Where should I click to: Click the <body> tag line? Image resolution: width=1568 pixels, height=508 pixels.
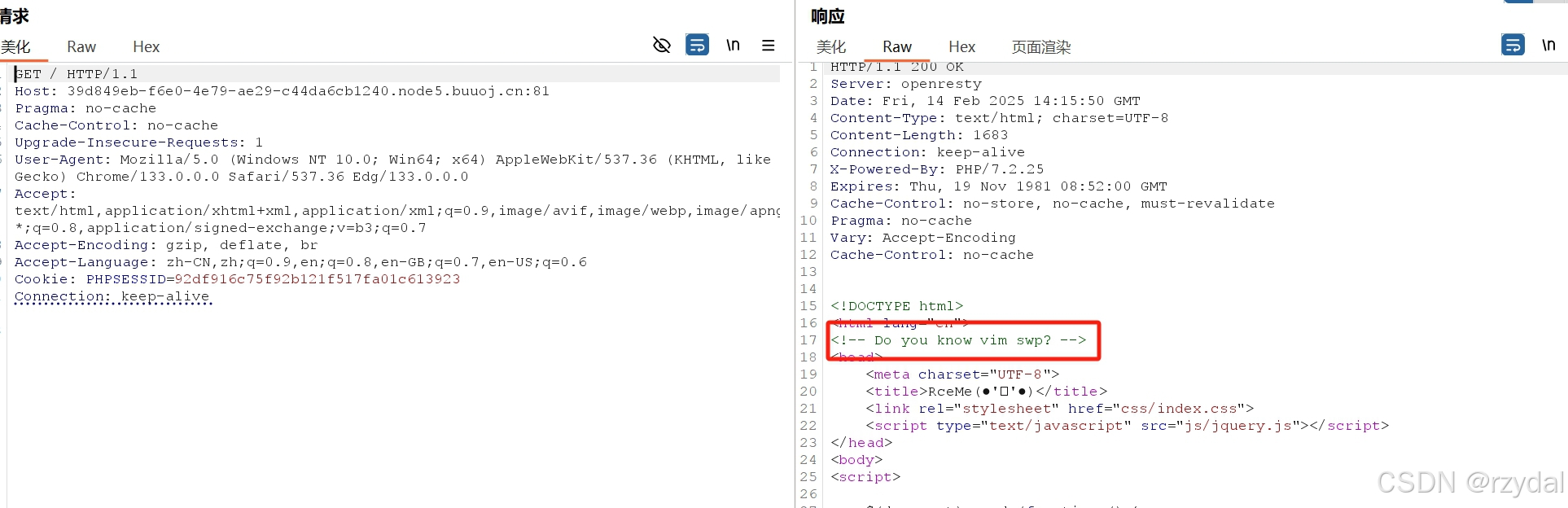pos(856,460)
